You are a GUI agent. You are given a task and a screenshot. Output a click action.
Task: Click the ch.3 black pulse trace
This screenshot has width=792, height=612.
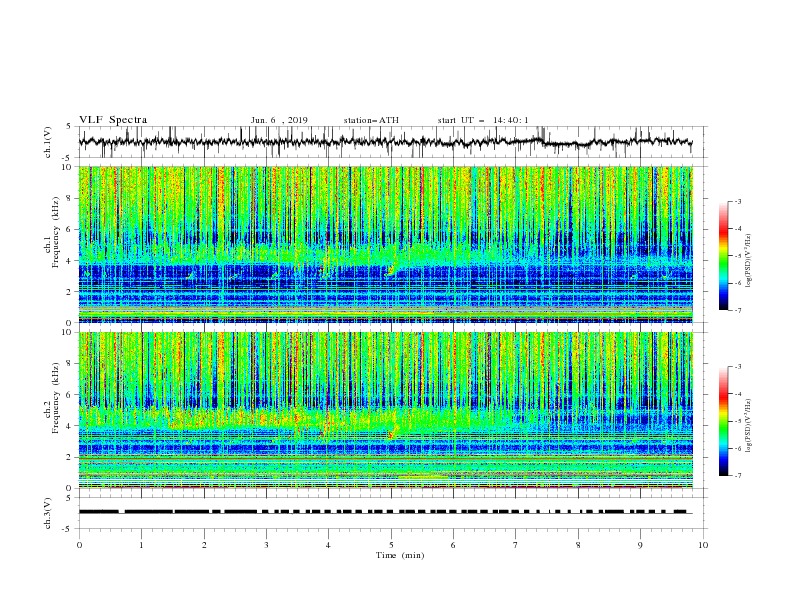pyautogui.click(x=386, y=512)
